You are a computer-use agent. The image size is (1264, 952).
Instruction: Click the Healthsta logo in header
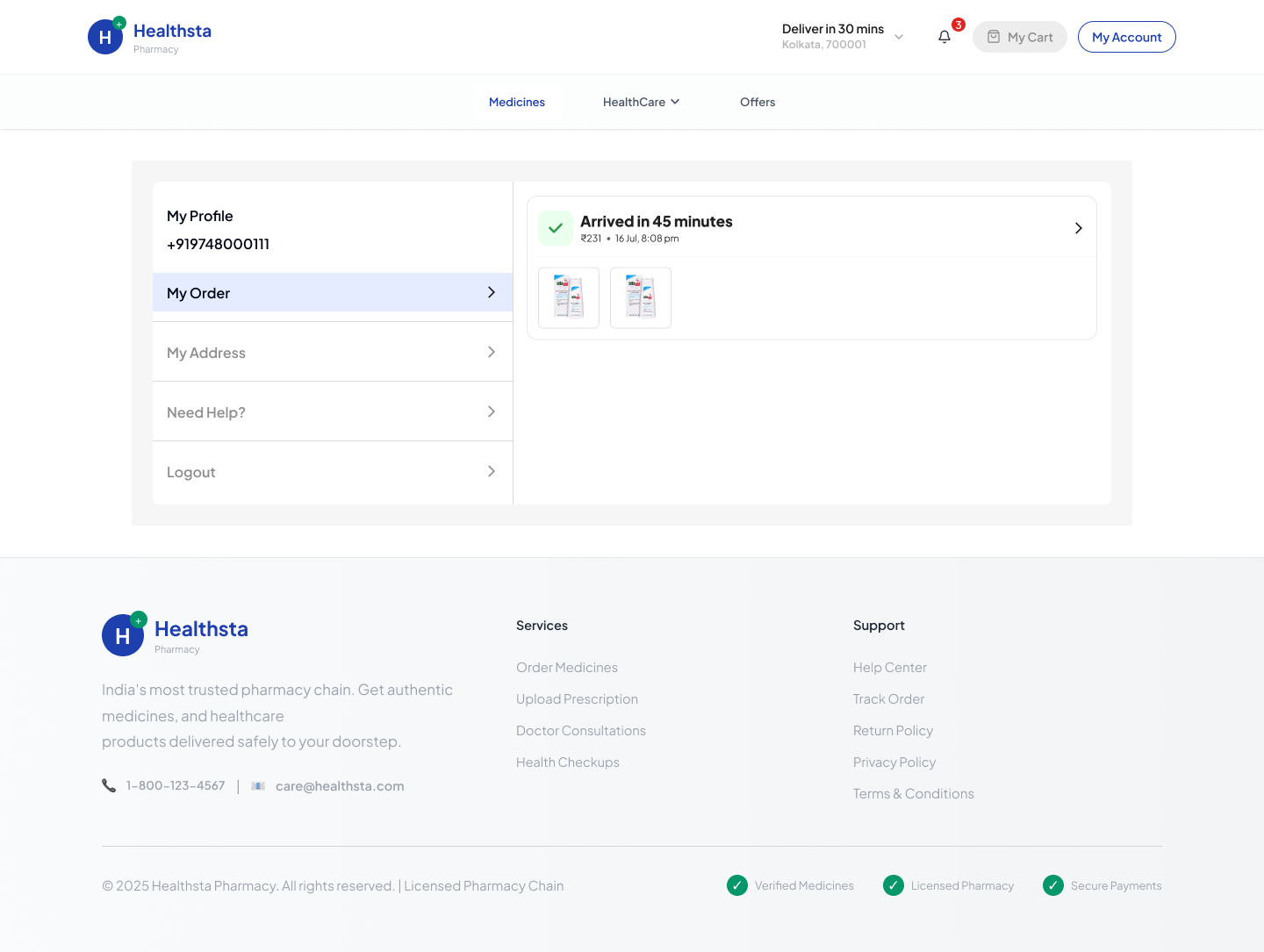[150, 37]
